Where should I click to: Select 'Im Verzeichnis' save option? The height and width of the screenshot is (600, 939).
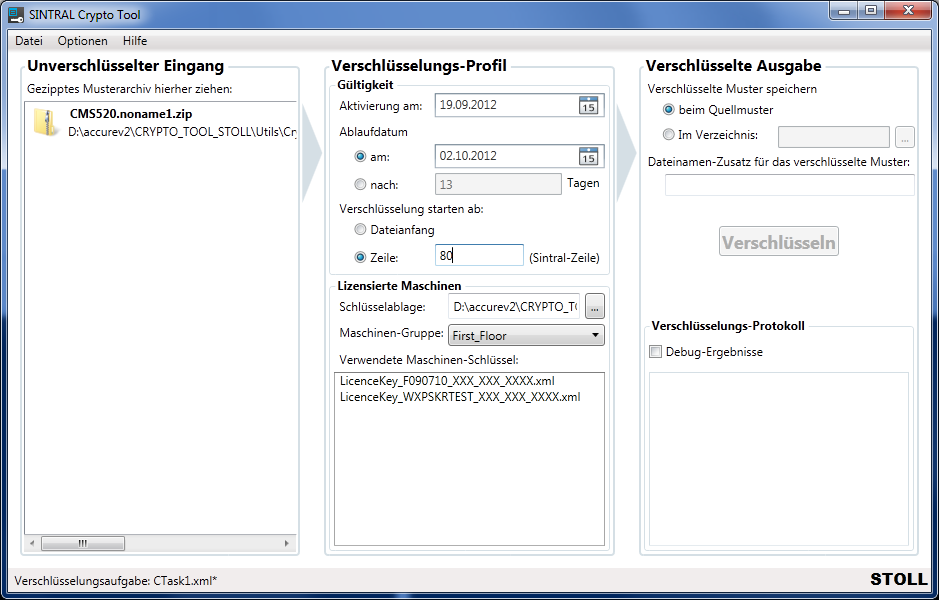(669, 136)
